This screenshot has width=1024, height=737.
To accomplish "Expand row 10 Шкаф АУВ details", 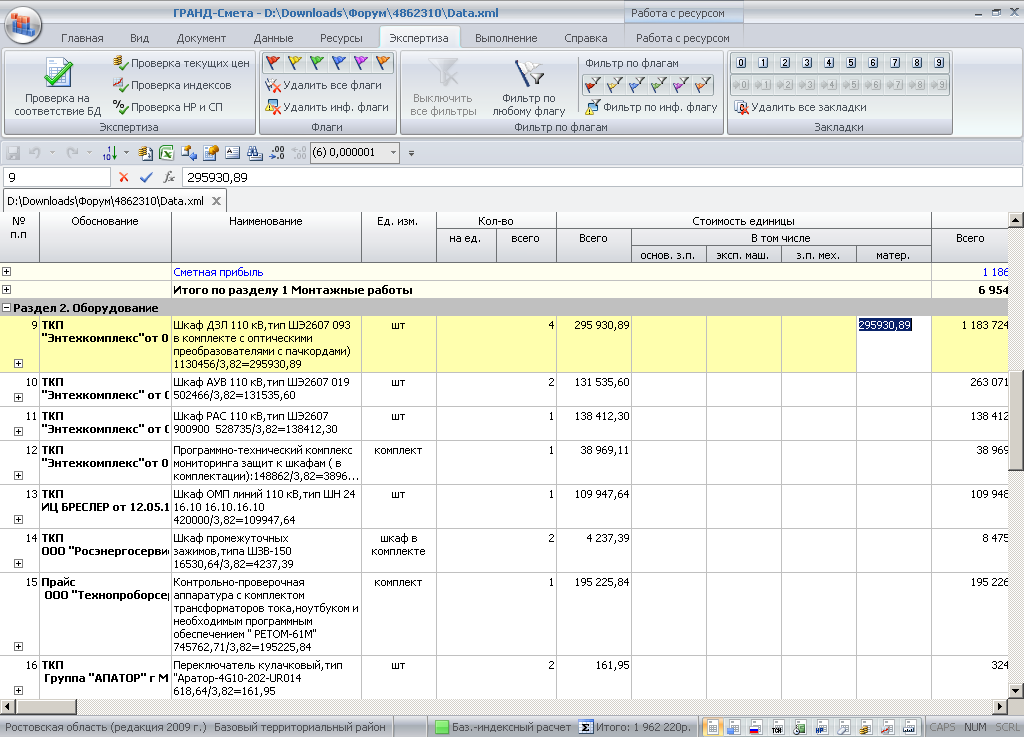I will coord(18,398).
